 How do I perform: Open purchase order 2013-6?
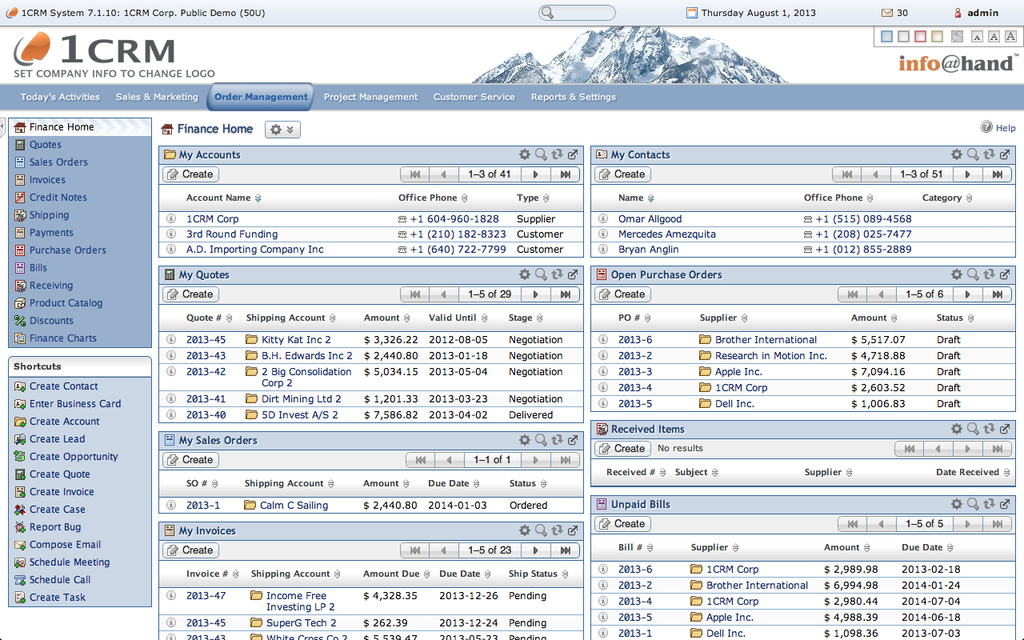[x=635, y=340]
